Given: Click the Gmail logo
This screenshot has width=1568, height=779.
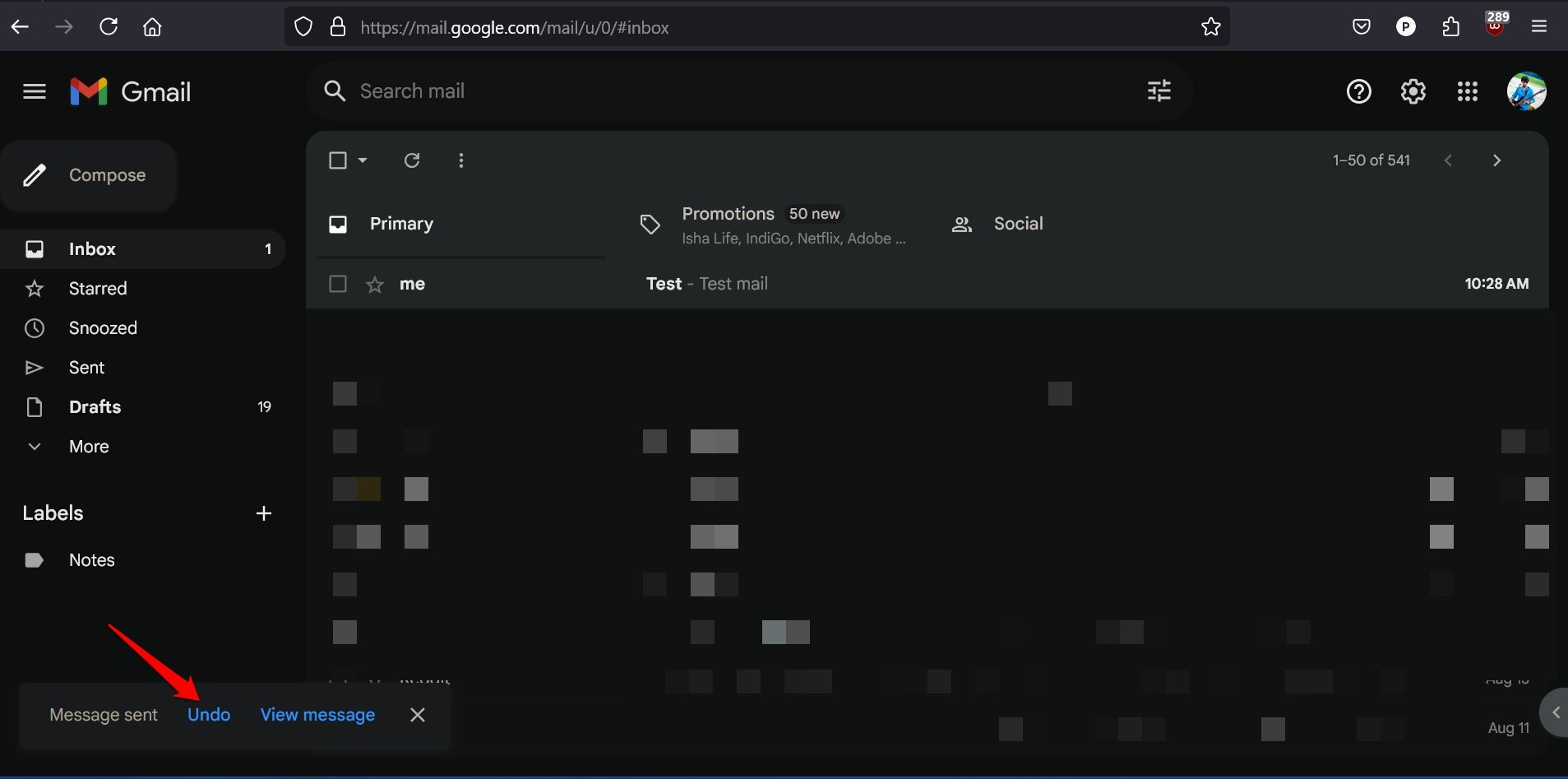Looking at the screenshot, I should tap(131, 91).
